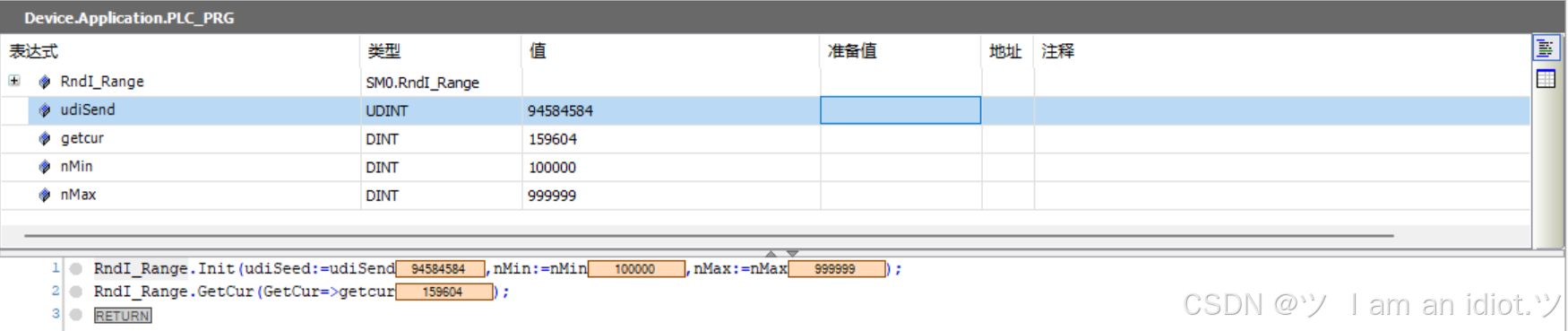Click the up arrow on pane splitter
Image resolution: width=1568 pixels, height=331 pixels.
[x=771, y=253]
